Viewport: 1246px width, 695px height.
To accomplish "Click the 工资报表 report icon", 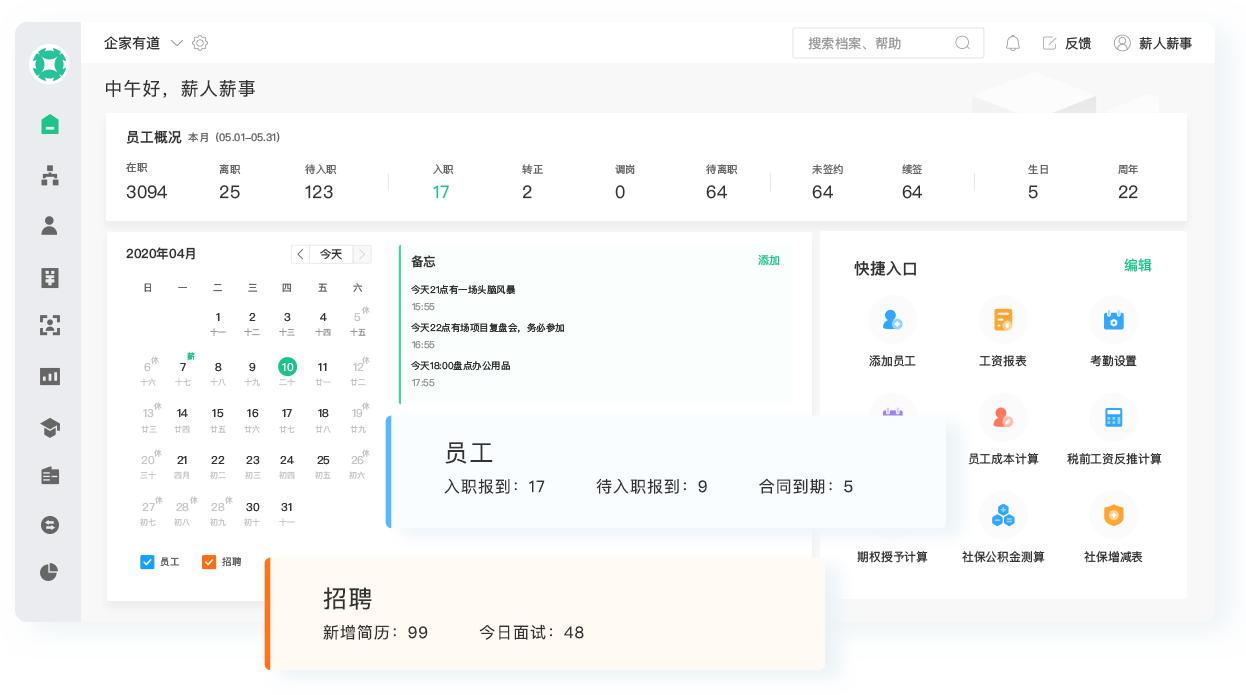I will (1003, 320).
